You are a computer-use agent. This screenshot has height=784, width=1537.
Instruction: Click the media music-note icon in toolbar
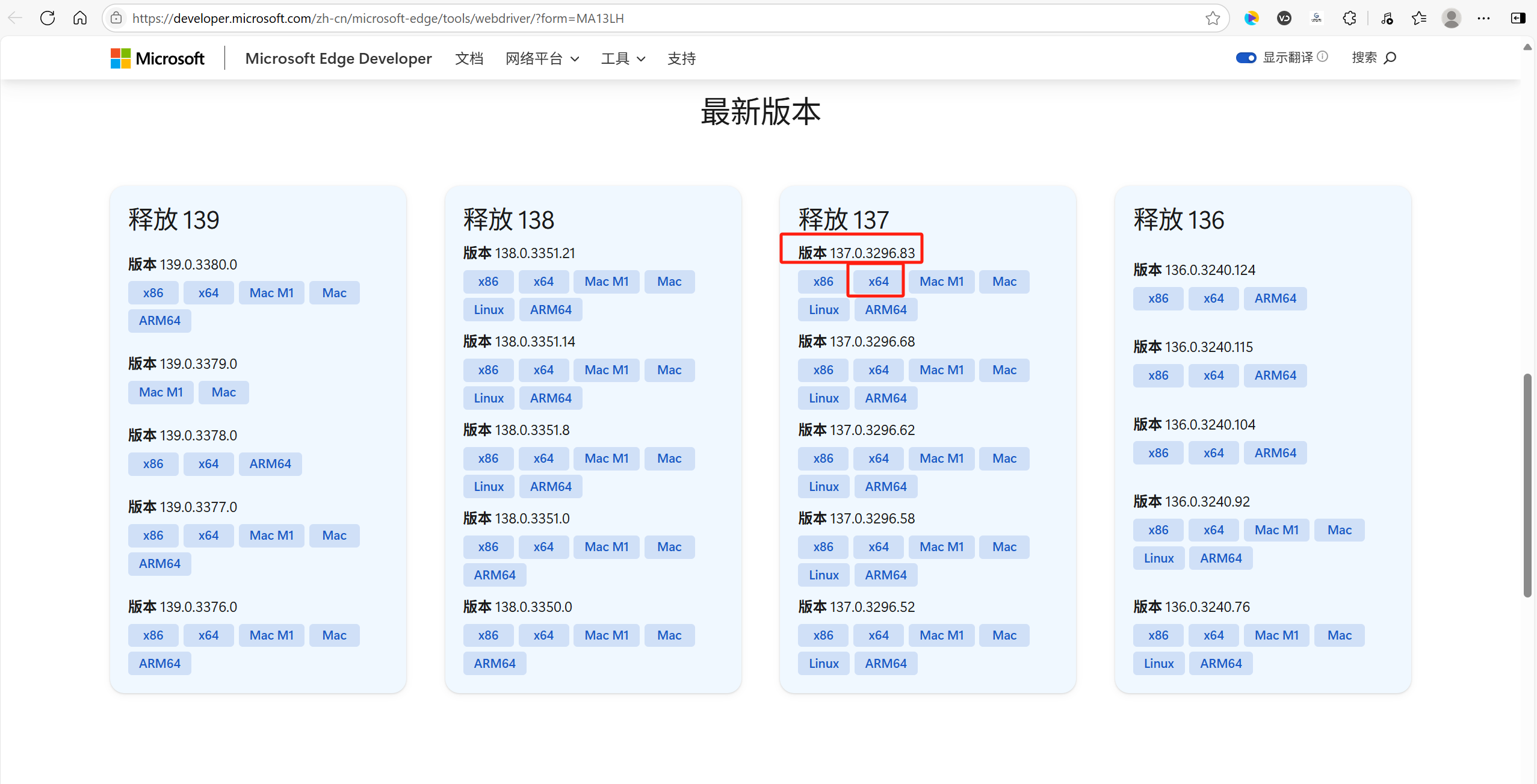pyautogui.click(x=1387, y=18)
